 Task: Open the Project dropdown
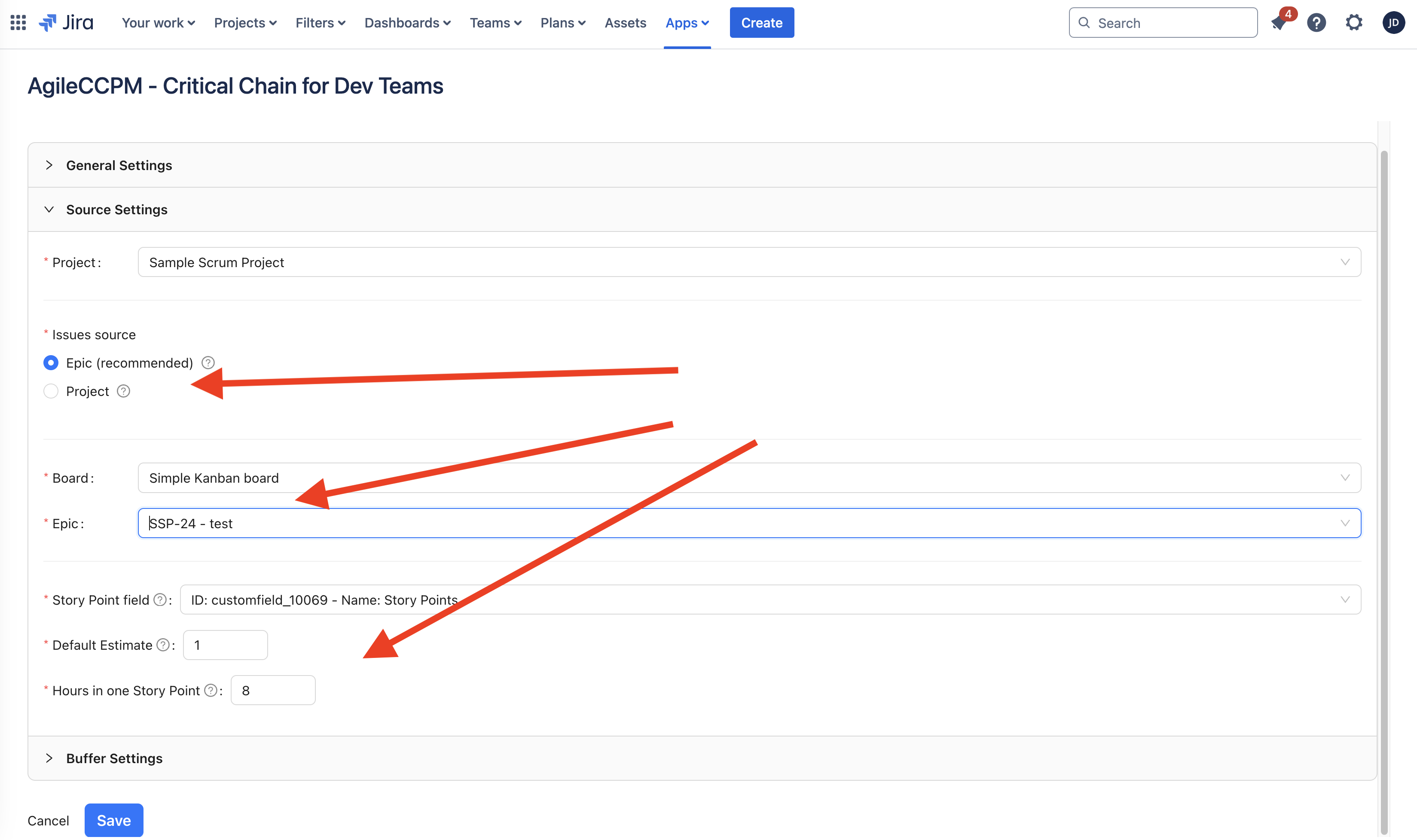749,262
